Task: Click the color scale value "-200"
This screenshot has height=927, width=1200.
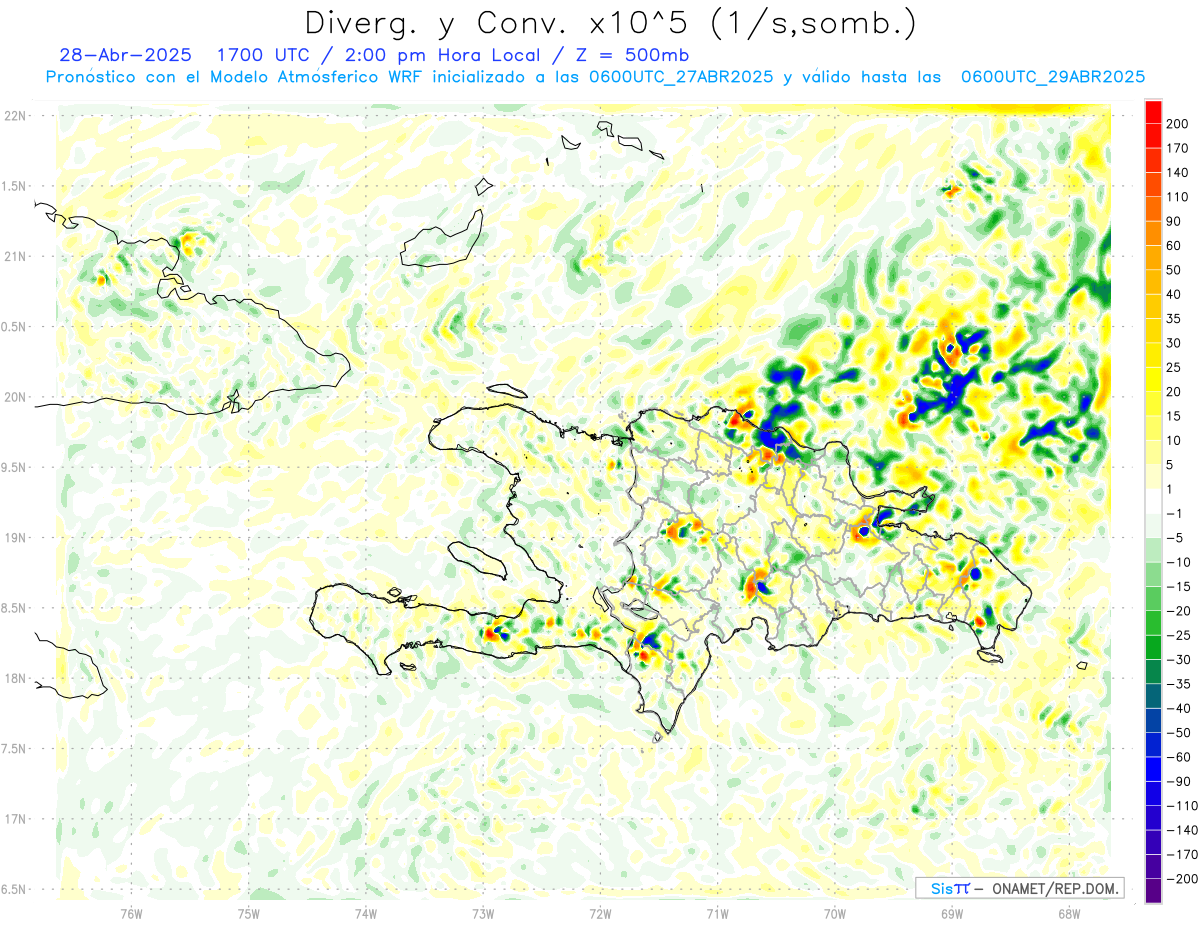Action: [x=1182, y=879]
